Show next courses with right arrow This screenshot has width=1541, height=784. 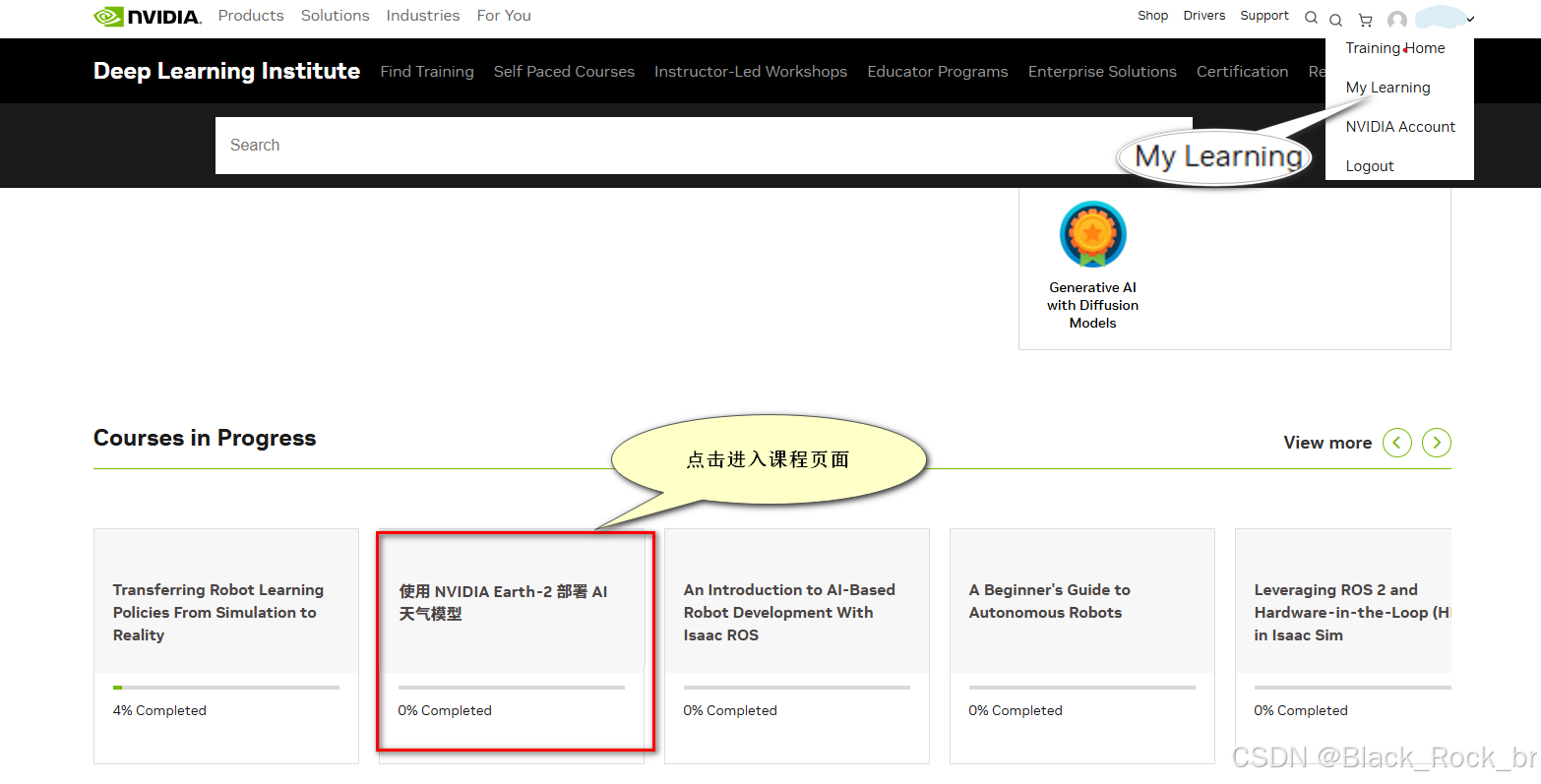(x=1437, y=443)
